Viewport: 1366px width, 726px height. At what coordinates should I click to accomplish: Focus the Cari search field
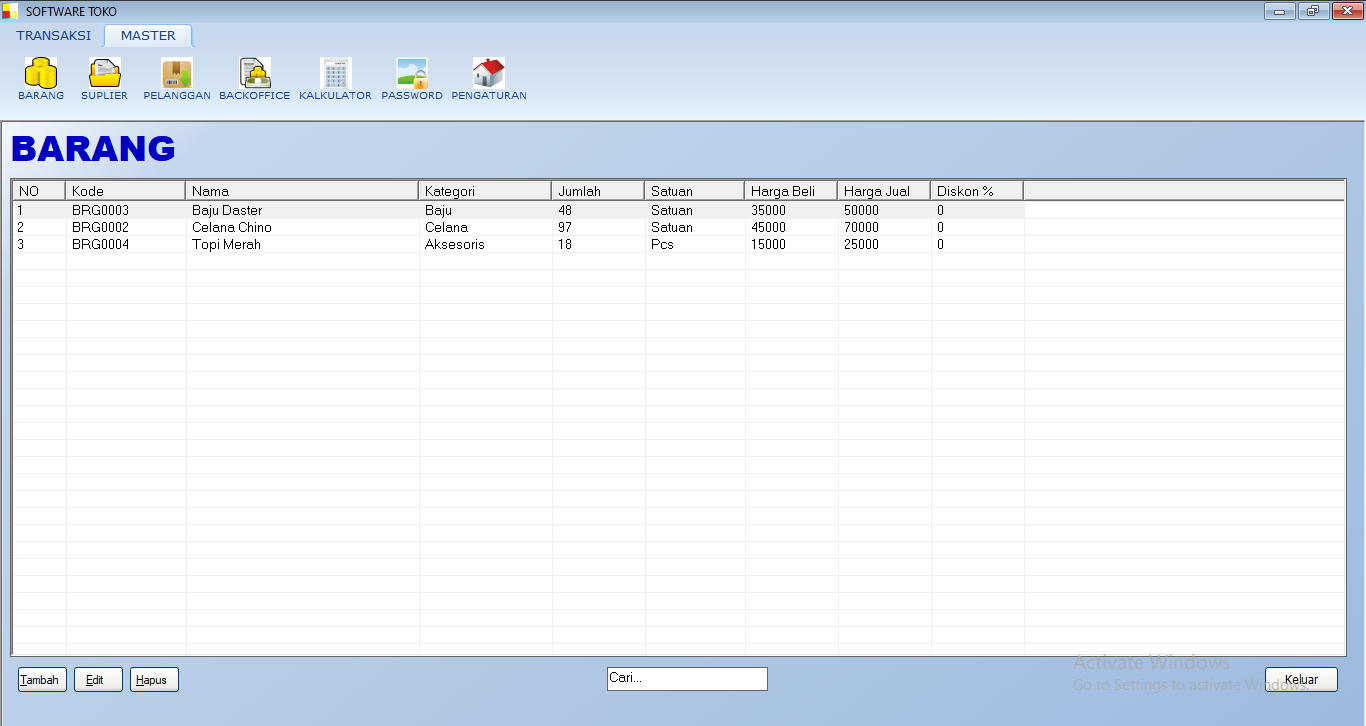coord(687,679)
